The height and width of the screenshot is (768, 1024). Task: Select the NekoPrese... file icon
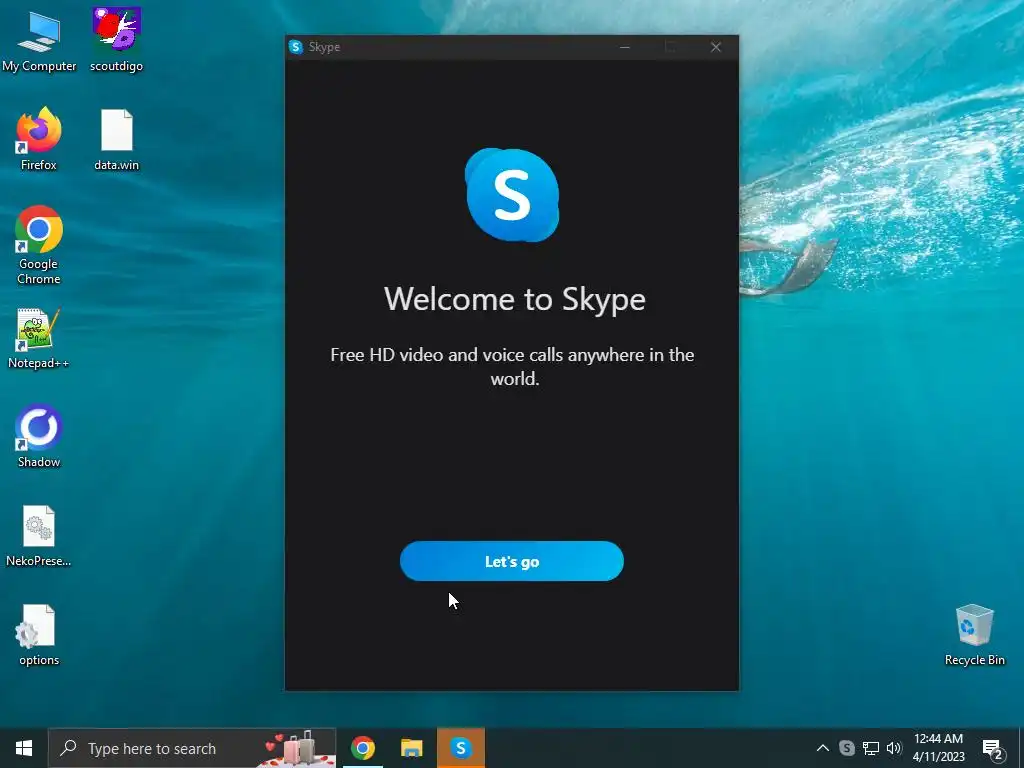pos(39,536)
